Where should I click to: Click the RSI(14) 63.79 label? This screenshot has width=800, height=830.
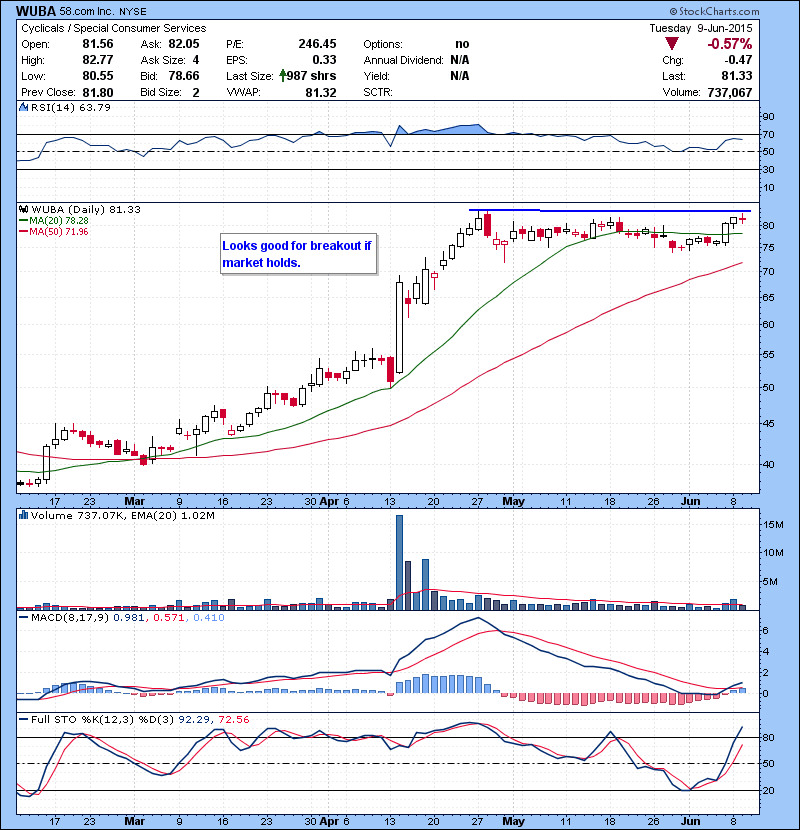point(70,107)
